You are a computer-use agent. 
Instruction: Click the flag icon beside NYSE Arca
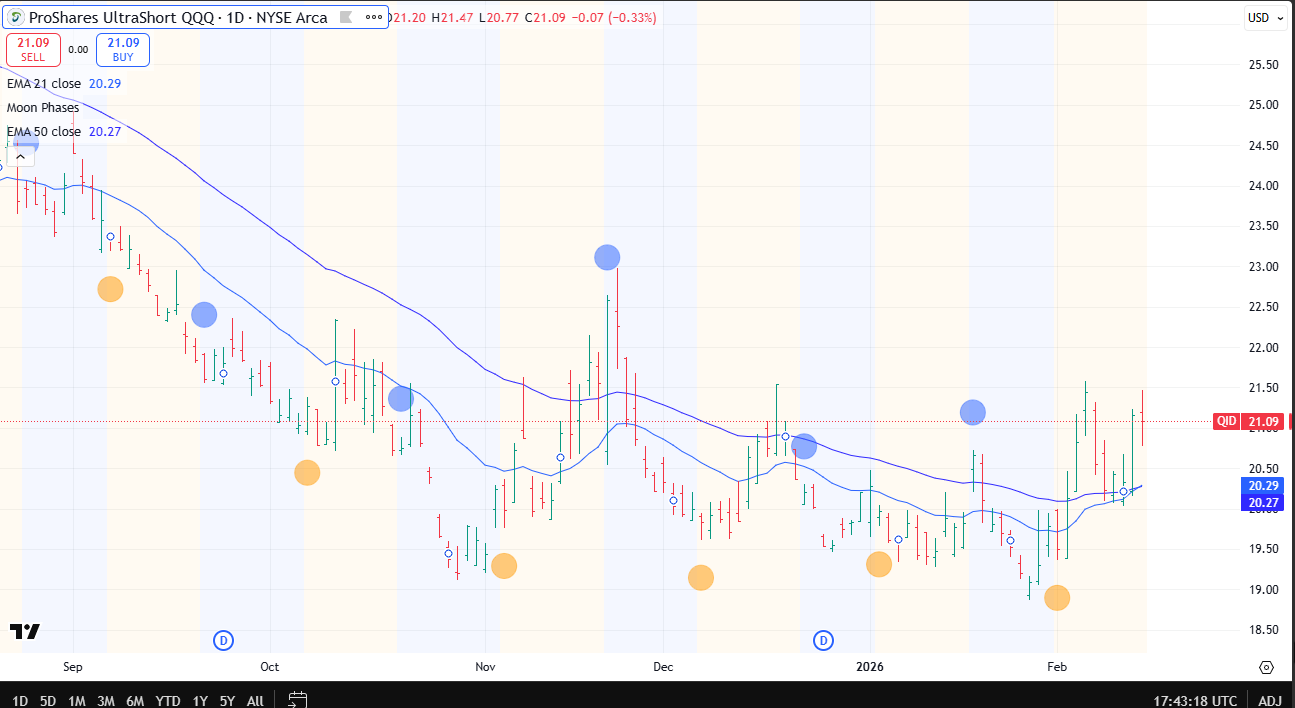(x=345, y=17)
